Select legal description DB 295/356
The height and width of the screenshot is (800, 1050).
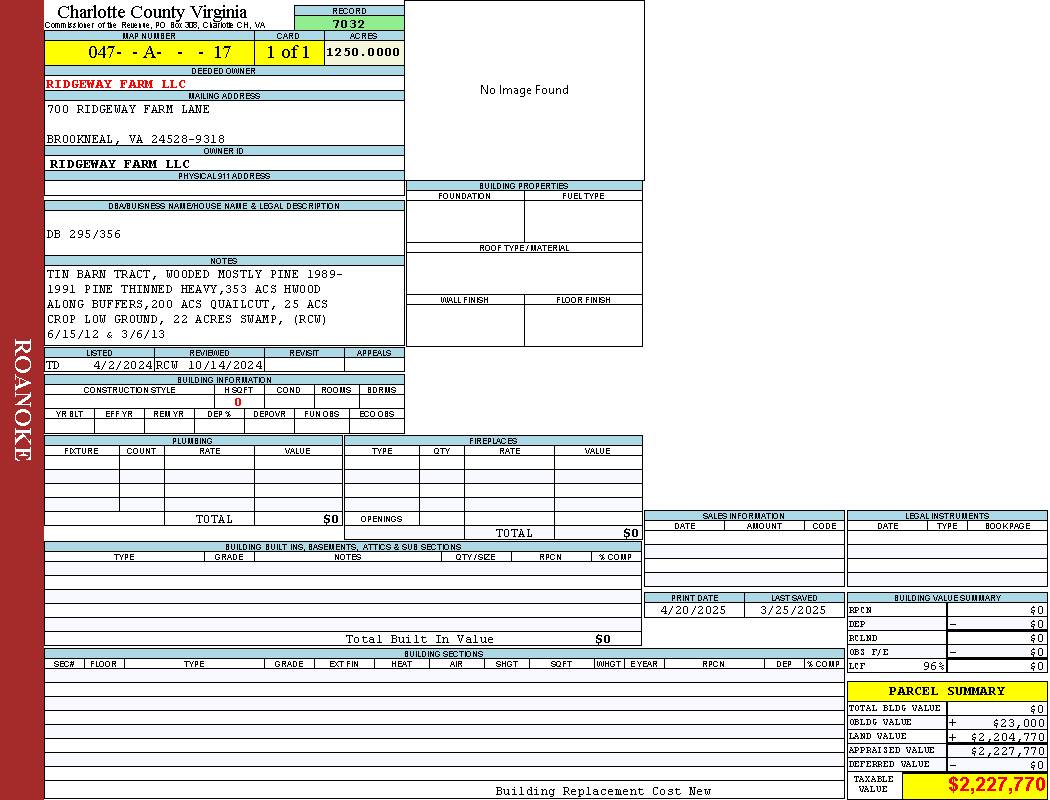[84, 234]
